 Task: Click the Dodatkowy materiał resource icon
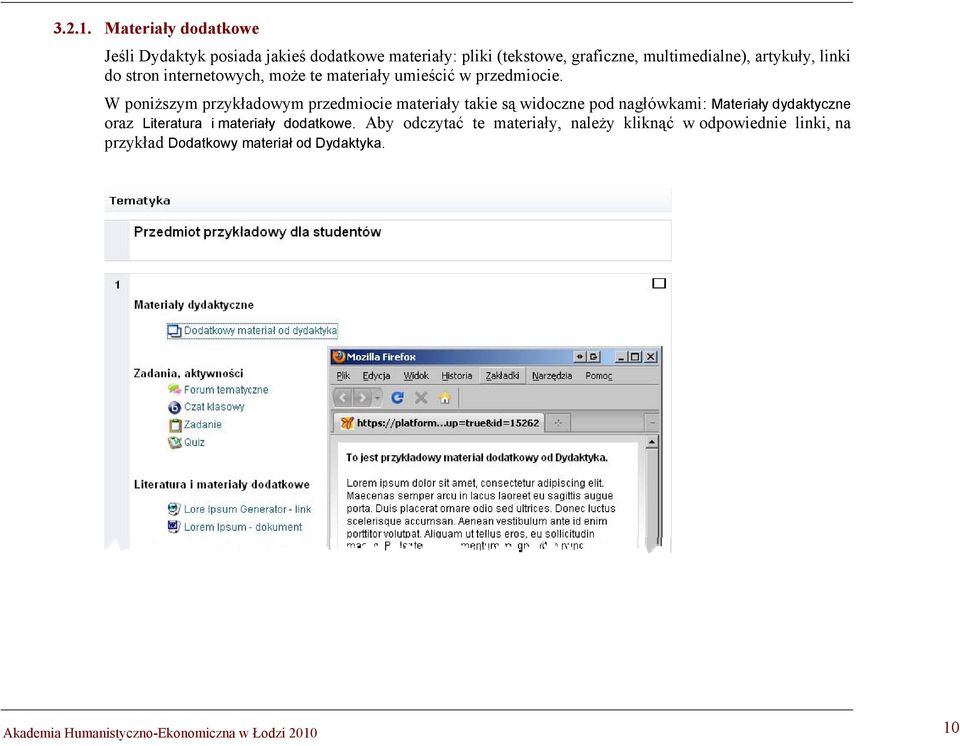click(174, 331)
